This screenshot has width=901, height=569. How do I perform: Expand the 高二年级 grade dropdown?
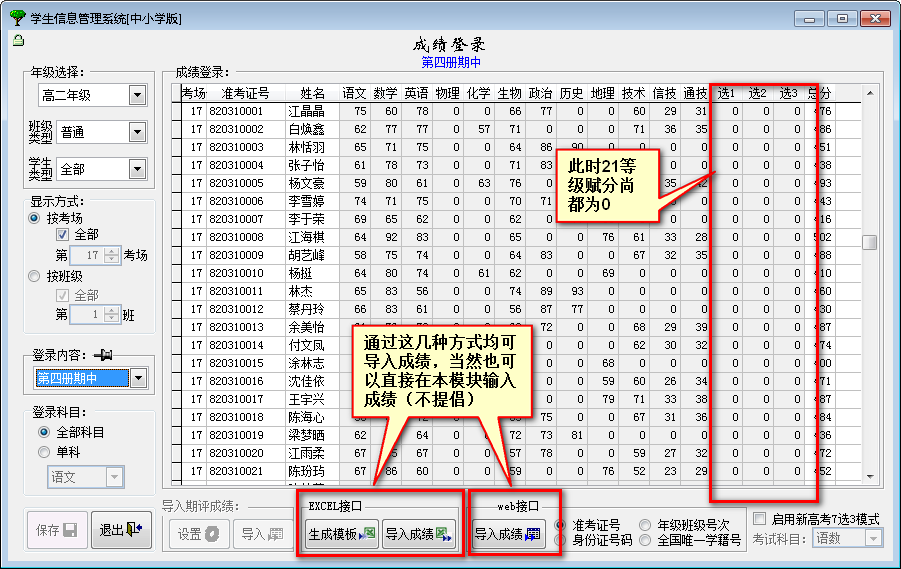point(137,96)
